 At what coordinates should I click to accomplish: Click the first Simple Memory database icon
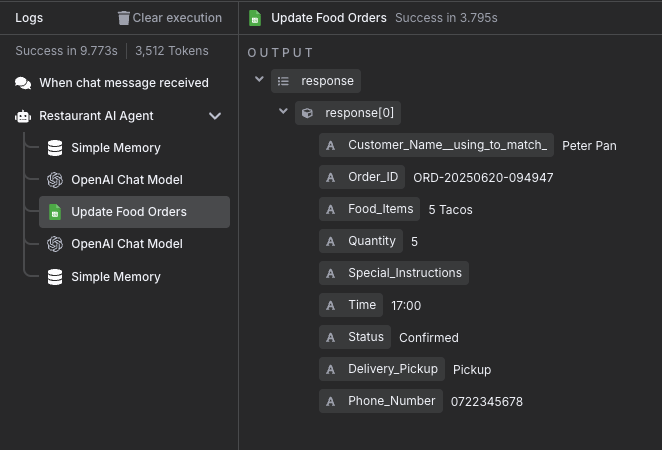(x=55, y=148)
